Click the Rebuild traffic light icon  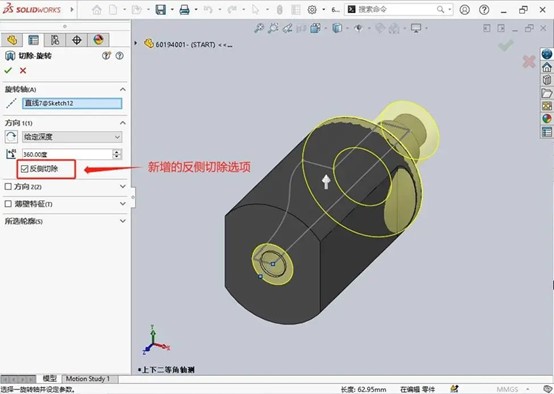tap(279, 10)
